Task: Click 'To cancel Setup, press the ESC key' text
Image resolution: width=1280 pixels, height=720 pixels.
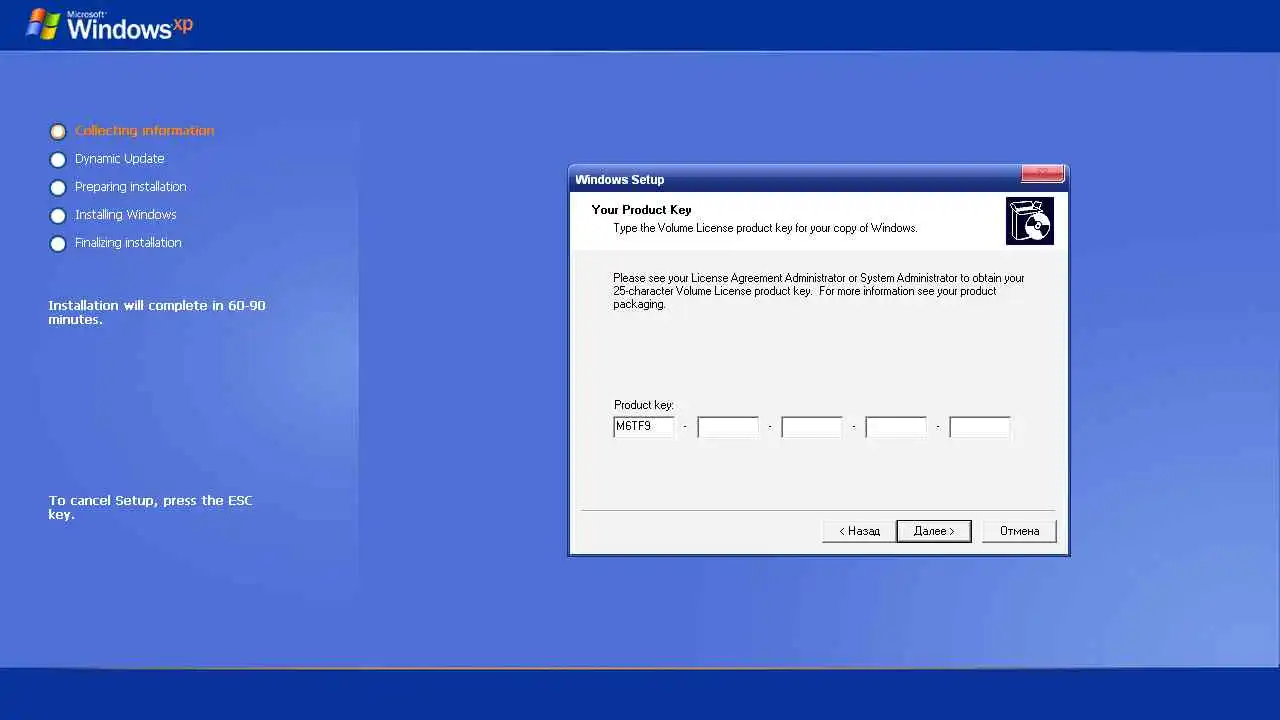Action: pos(150,507)
